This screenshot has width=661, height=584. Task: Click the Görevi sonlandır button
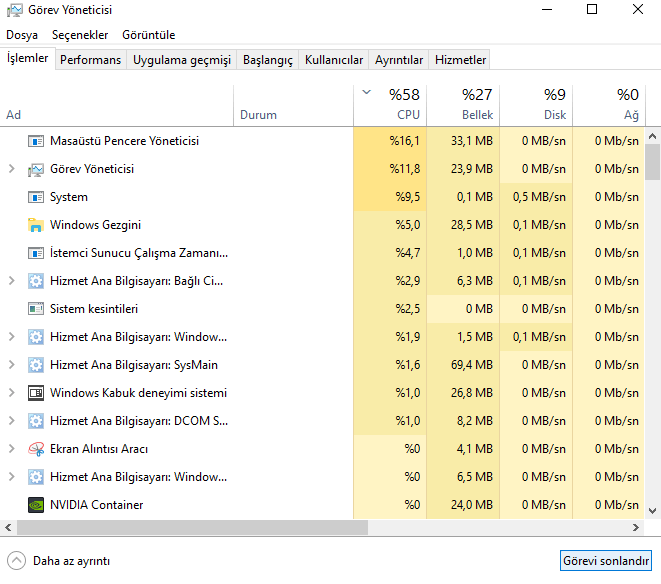pos(606,561)
